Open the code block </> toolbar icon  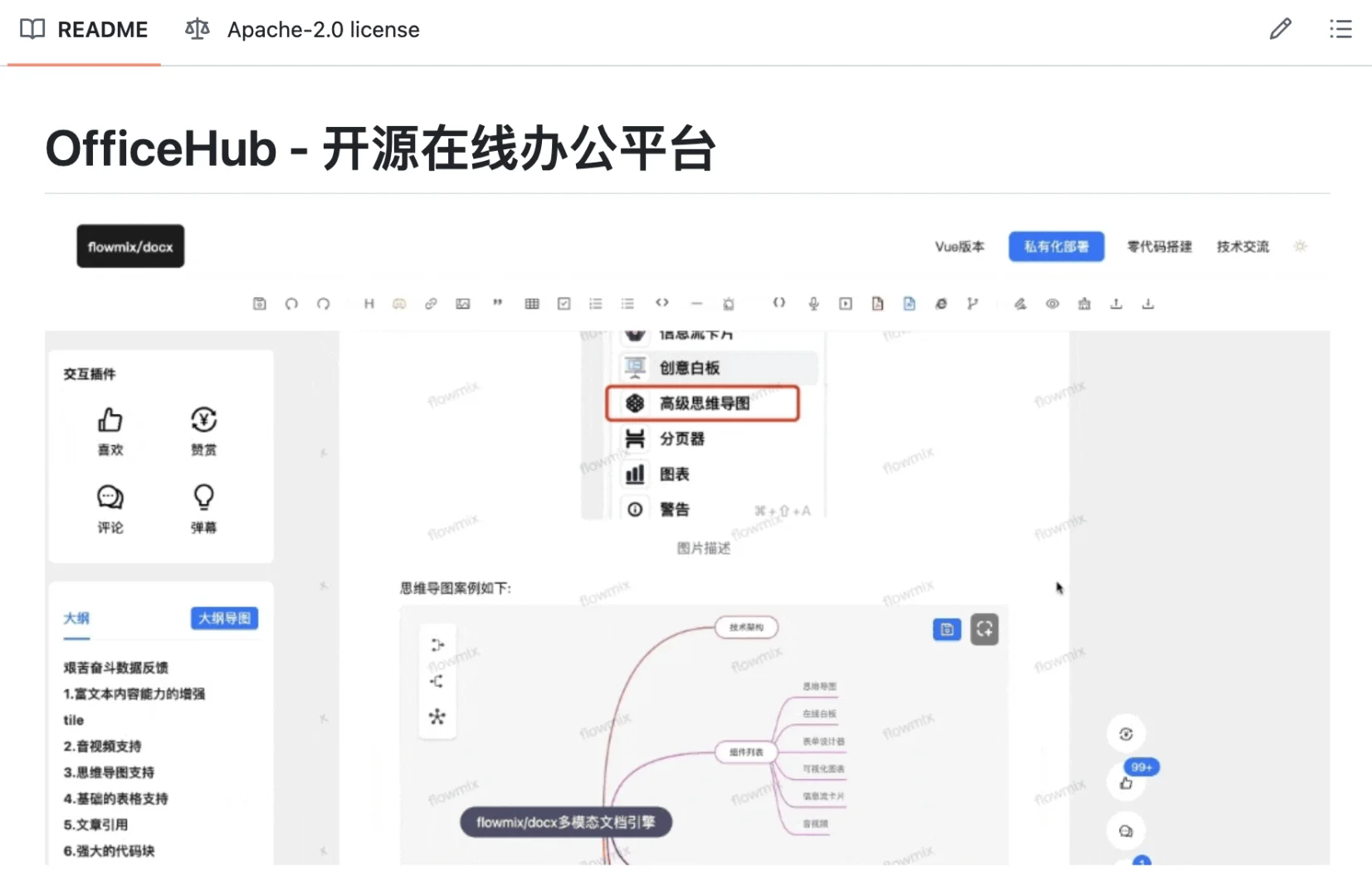point(662,304)
